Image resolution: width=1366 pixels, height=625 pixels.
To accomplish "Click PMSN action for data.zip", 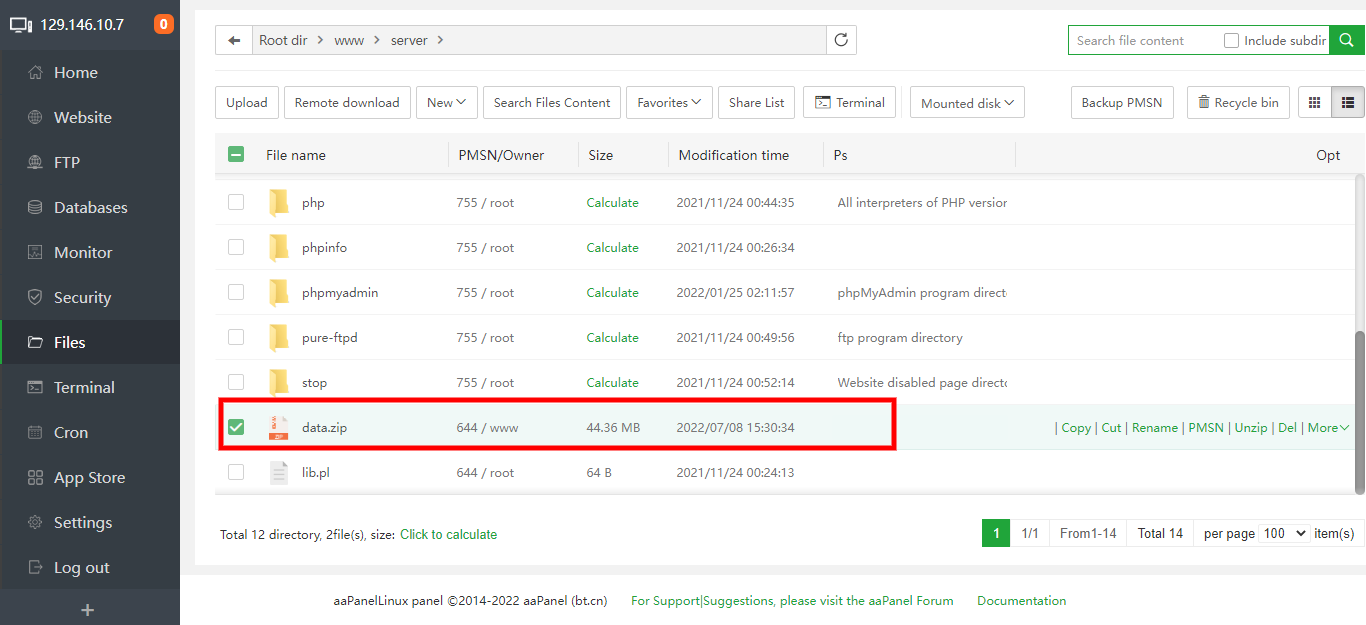I will [x=1206, y=427].
